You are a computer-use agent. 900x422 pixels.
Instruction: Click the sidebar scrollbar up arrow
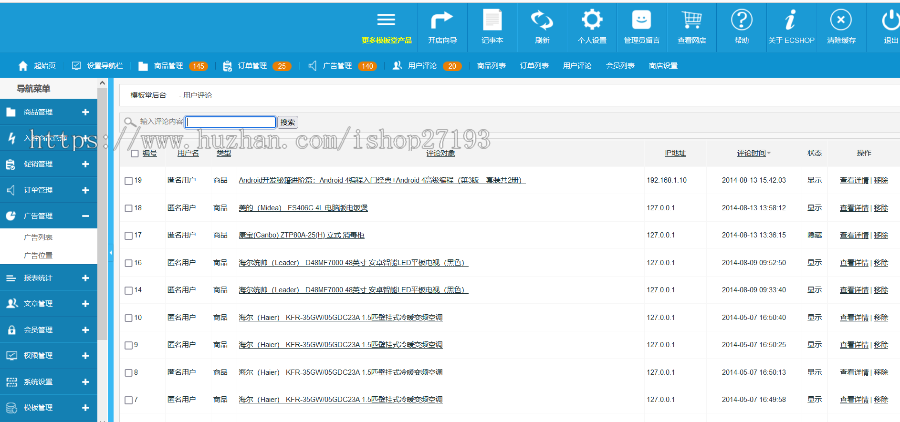click(102, 83)
